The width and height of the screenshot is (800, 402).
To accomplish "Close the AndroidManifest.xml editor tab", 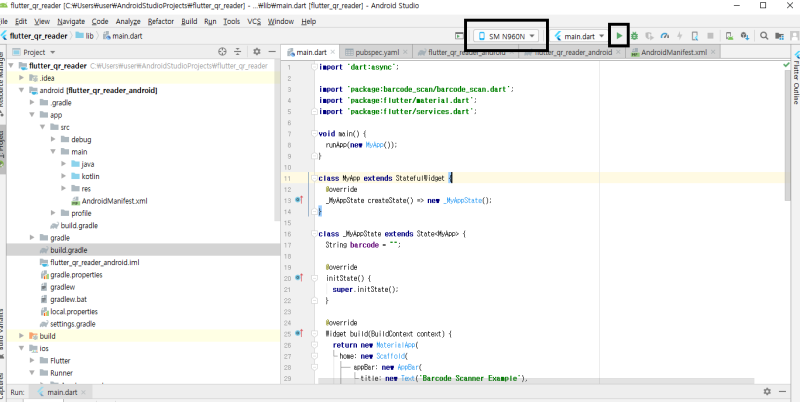I will click(x=713, y=52).
